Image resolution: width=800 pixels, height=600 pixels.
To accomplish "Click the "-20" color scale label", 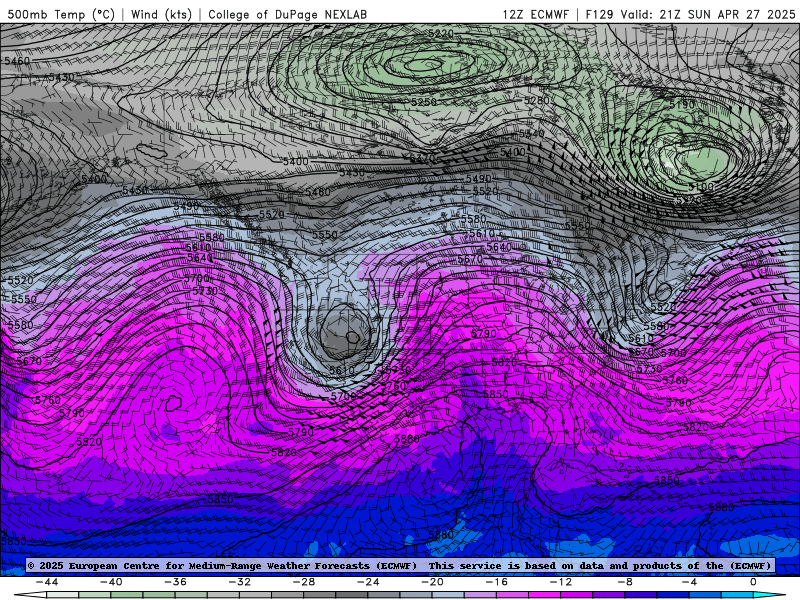I will [x=433, y=582].
